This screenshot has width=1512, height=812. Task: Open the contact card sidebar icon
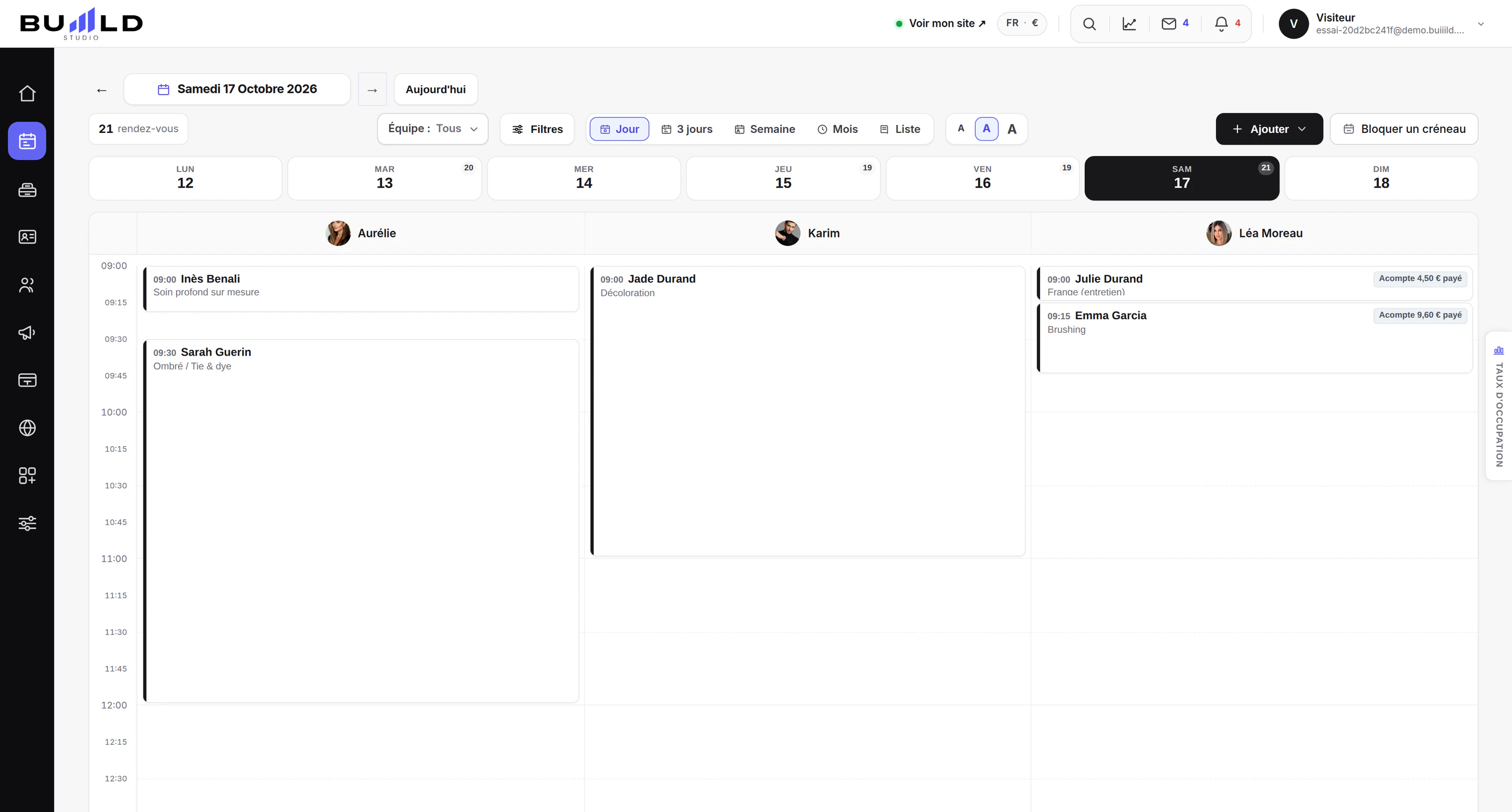tap(27, 236)
